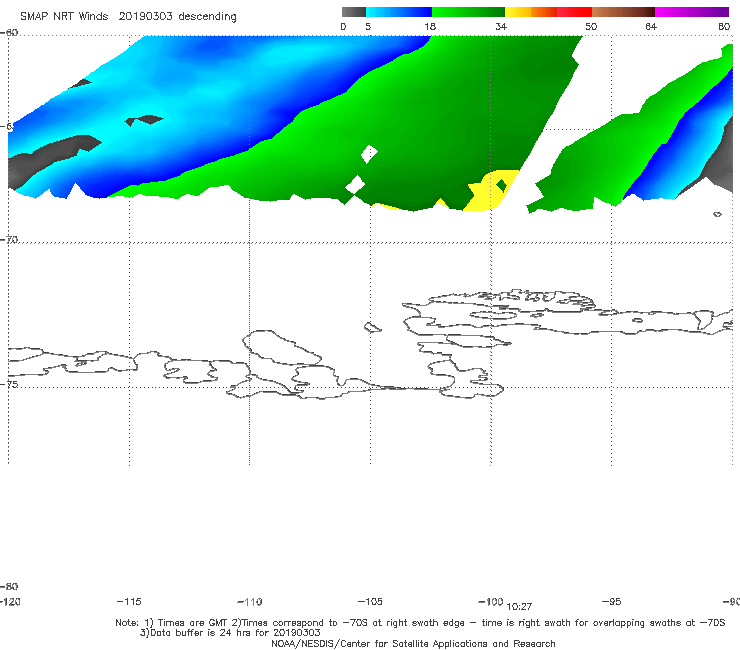The height and width of the screenshot is (650, 740).
Task: Click the longitude label '-100'
Action: pos(491,601)
